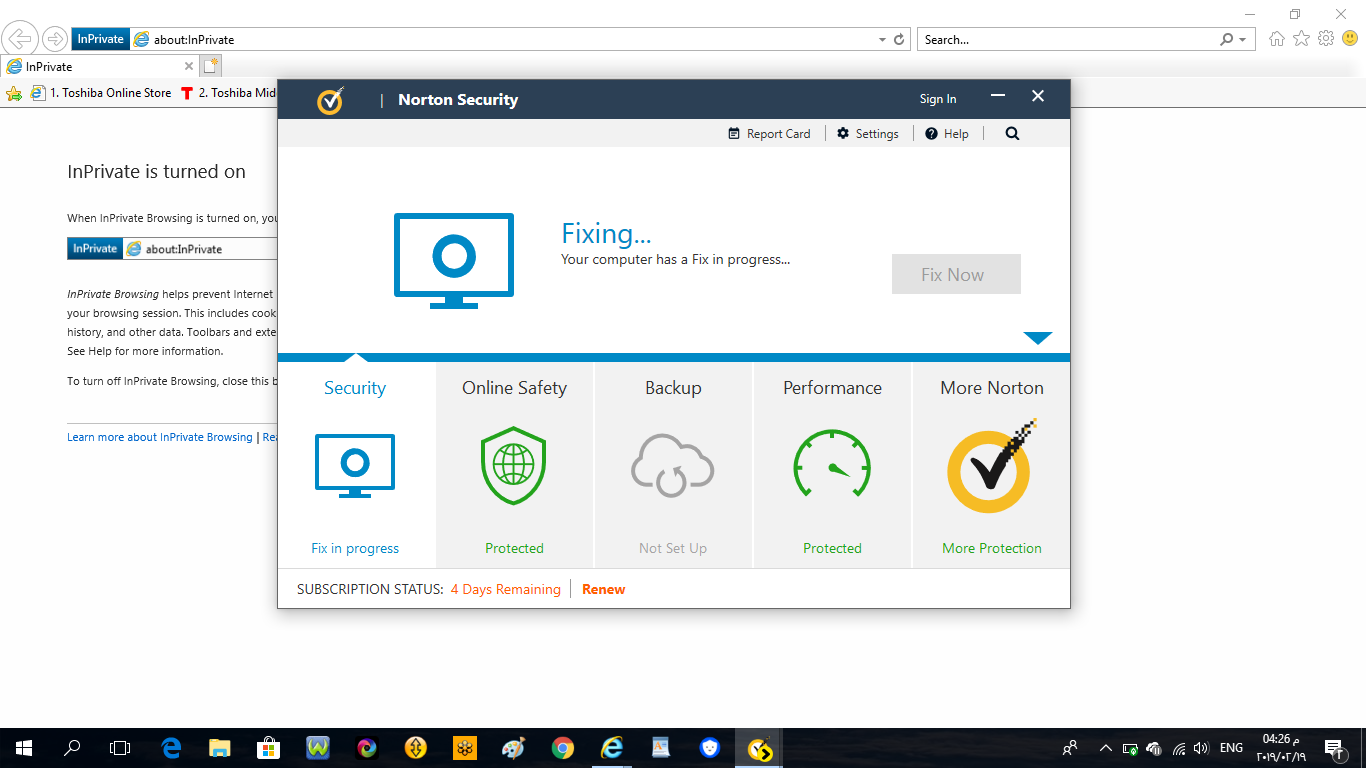This screenshot has width=1366, height=768.
Task: Select the Security tab
Action: (x=355, y=388)
